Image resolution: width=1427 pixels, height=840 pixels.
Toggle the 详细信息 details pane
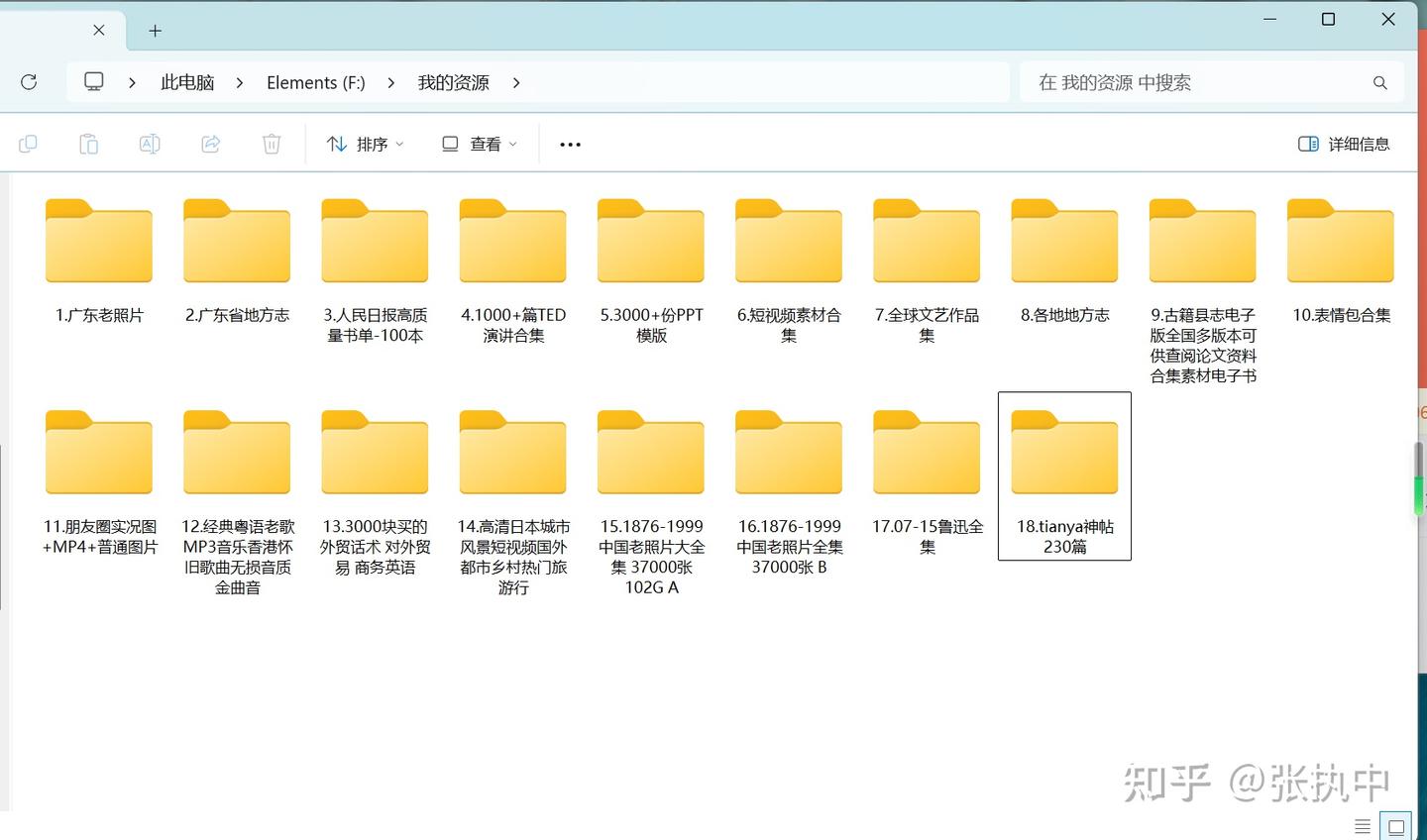(1344, 145)
